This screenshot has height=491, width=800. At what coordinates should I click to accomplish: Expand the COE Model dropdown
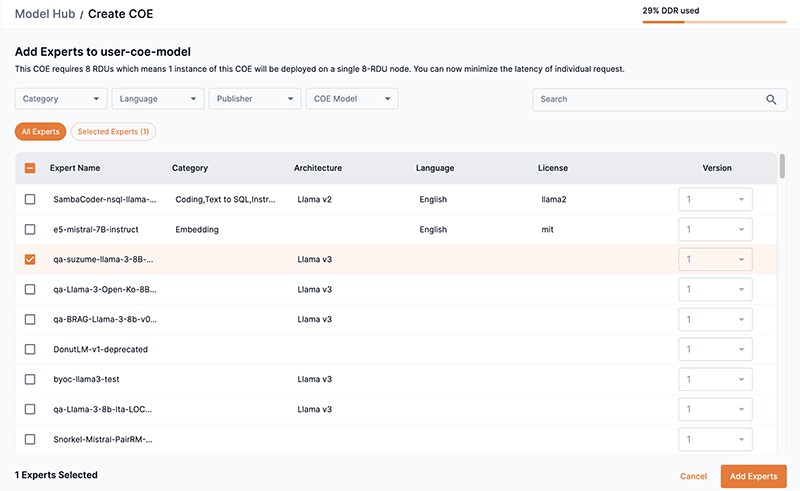[352, 99]
